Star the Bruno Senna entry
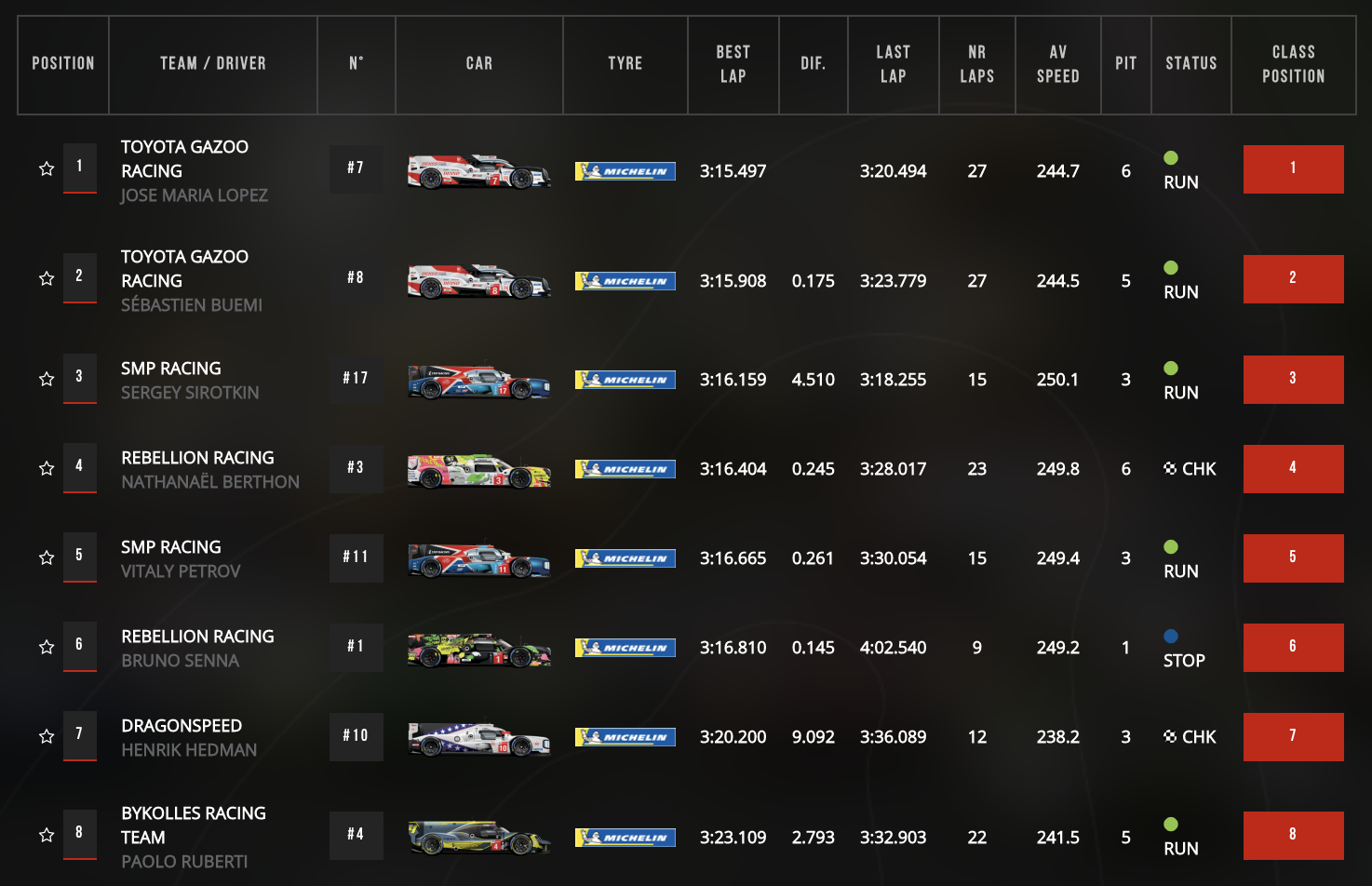Viewport: 1372px width, 886px height. point(47,647)
